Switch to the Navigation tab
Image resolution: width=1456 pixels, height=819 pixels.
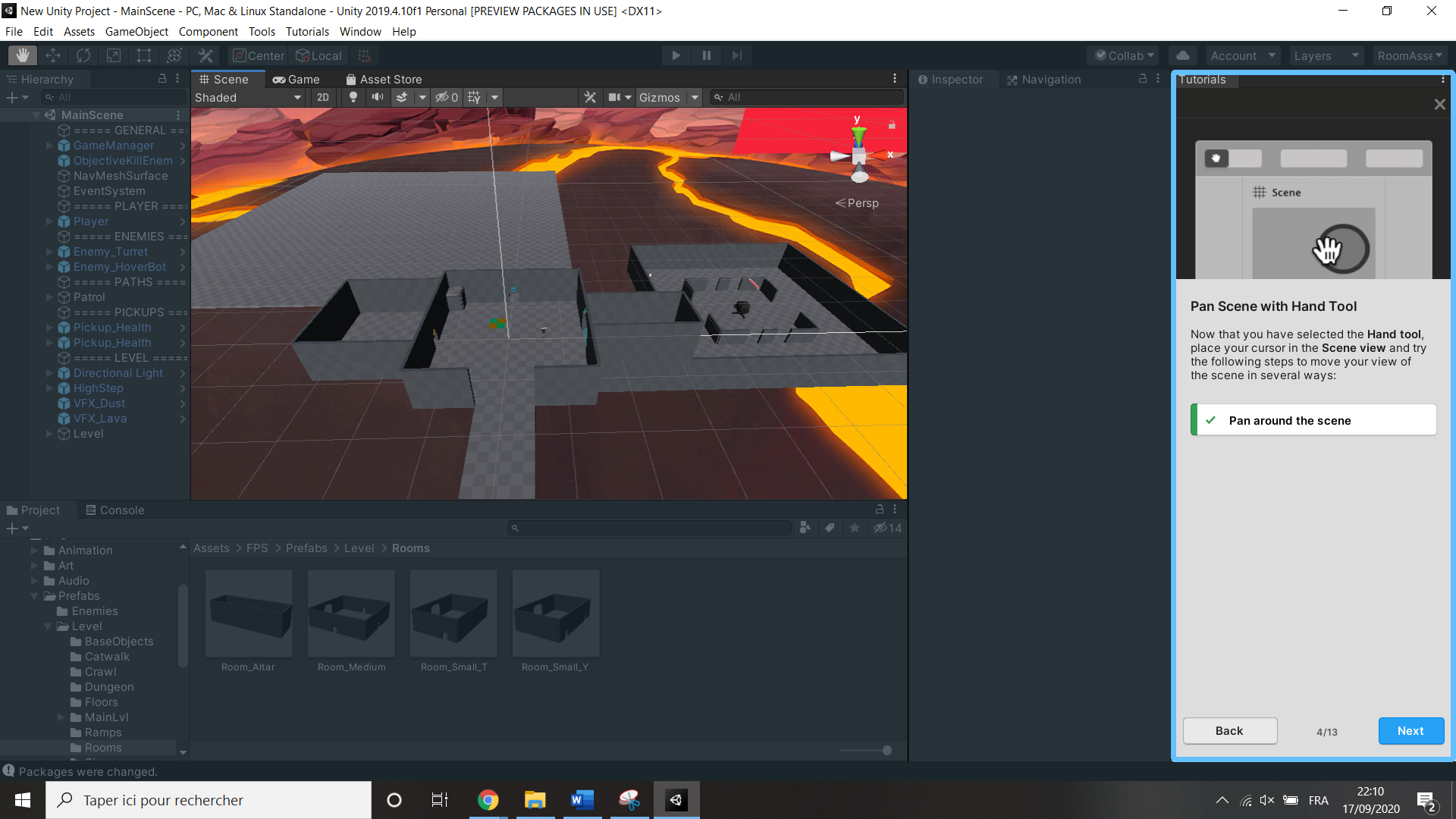click(x=1043, y=79)
